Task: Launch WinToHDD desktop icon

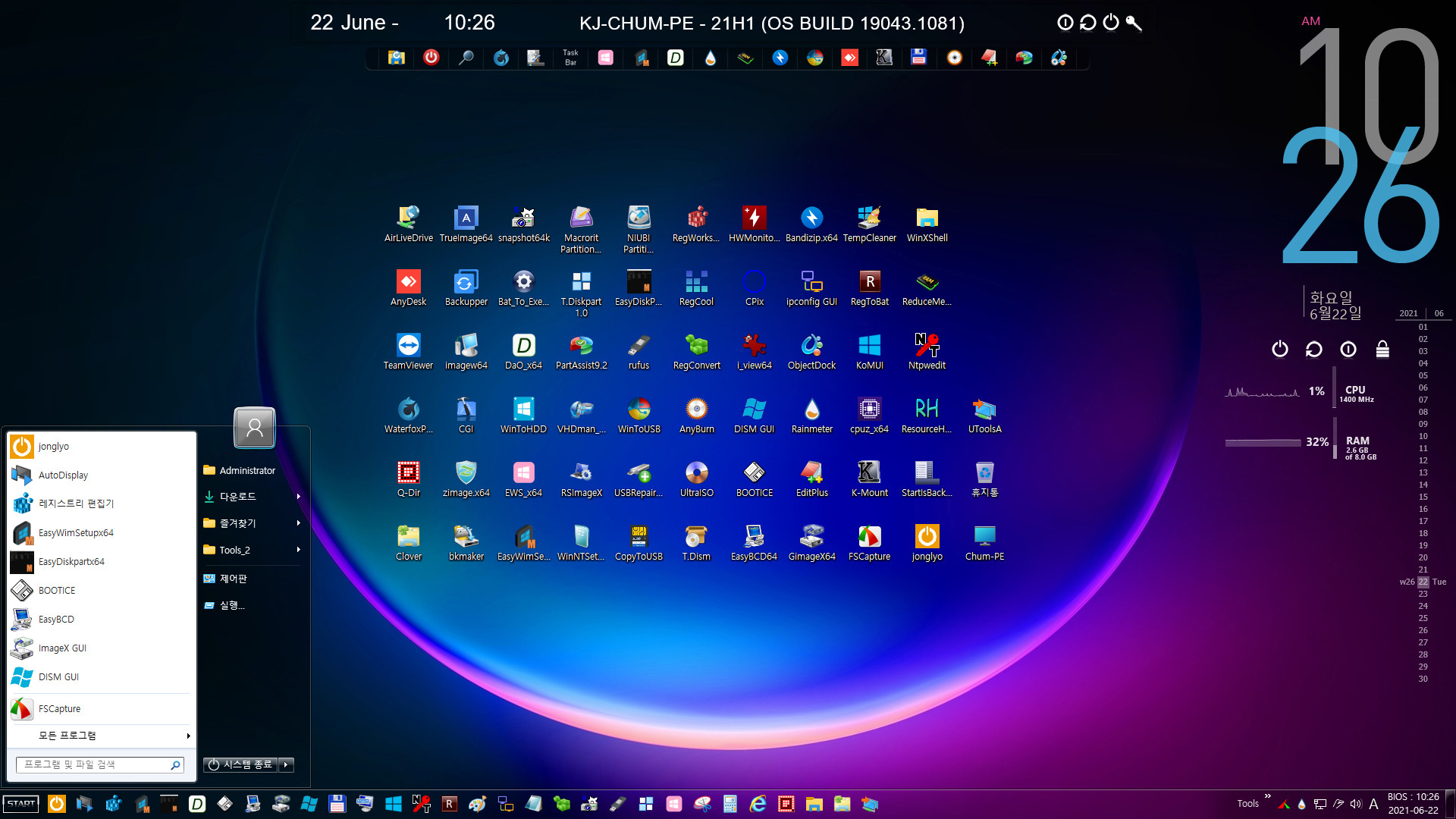Action: (523, 416)
